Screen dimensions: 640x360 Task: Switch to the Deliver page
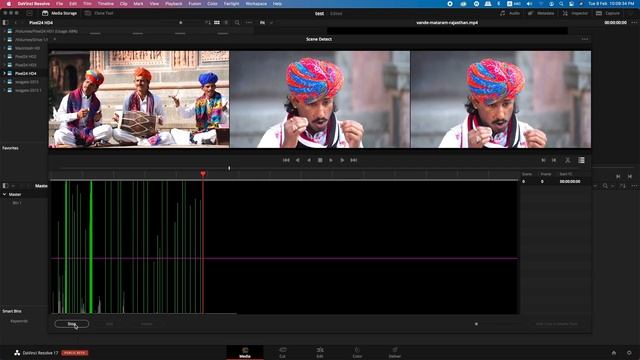[x=395, y=353]
